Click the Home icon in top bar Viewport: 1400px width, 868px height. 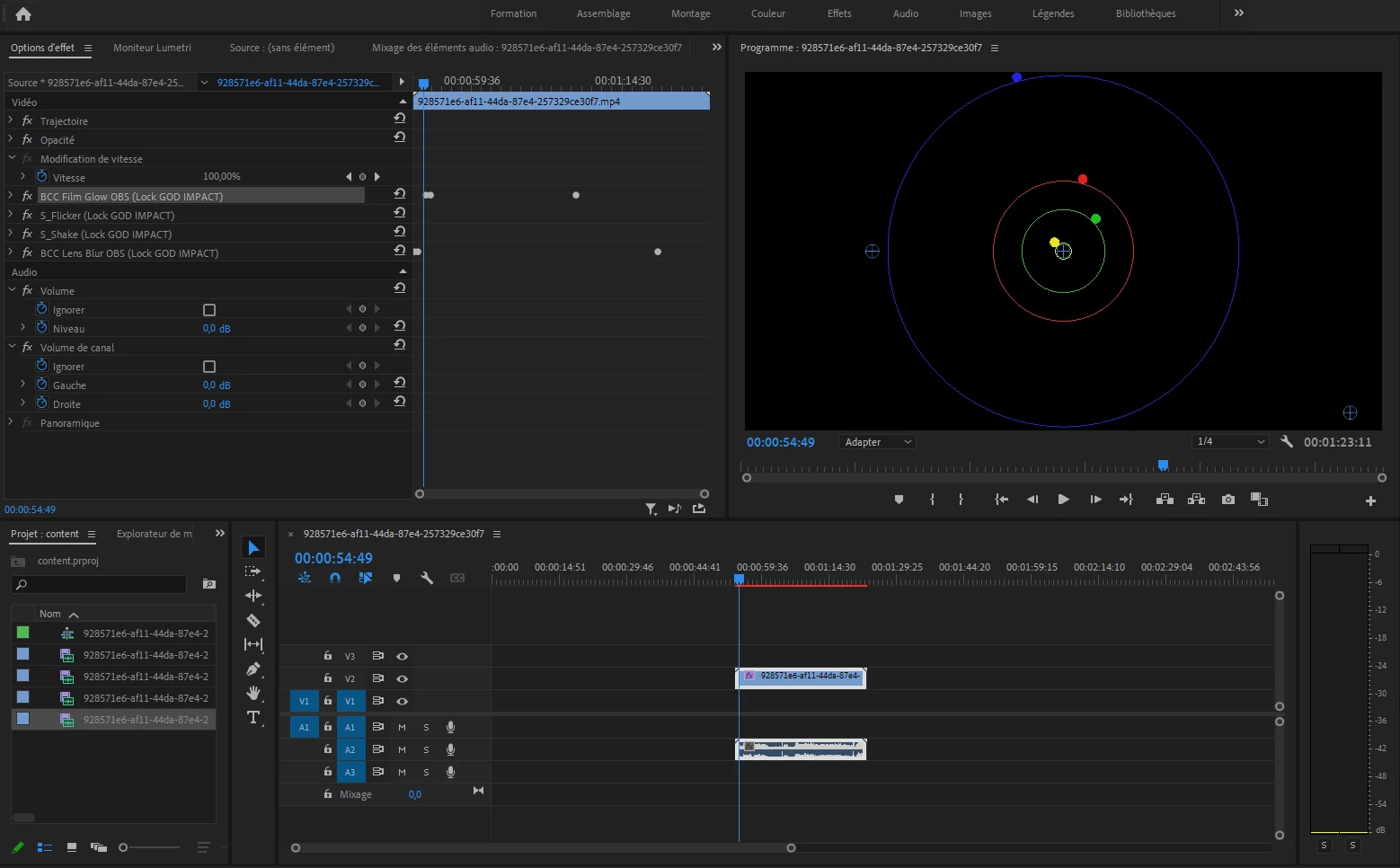coord(23,13)
